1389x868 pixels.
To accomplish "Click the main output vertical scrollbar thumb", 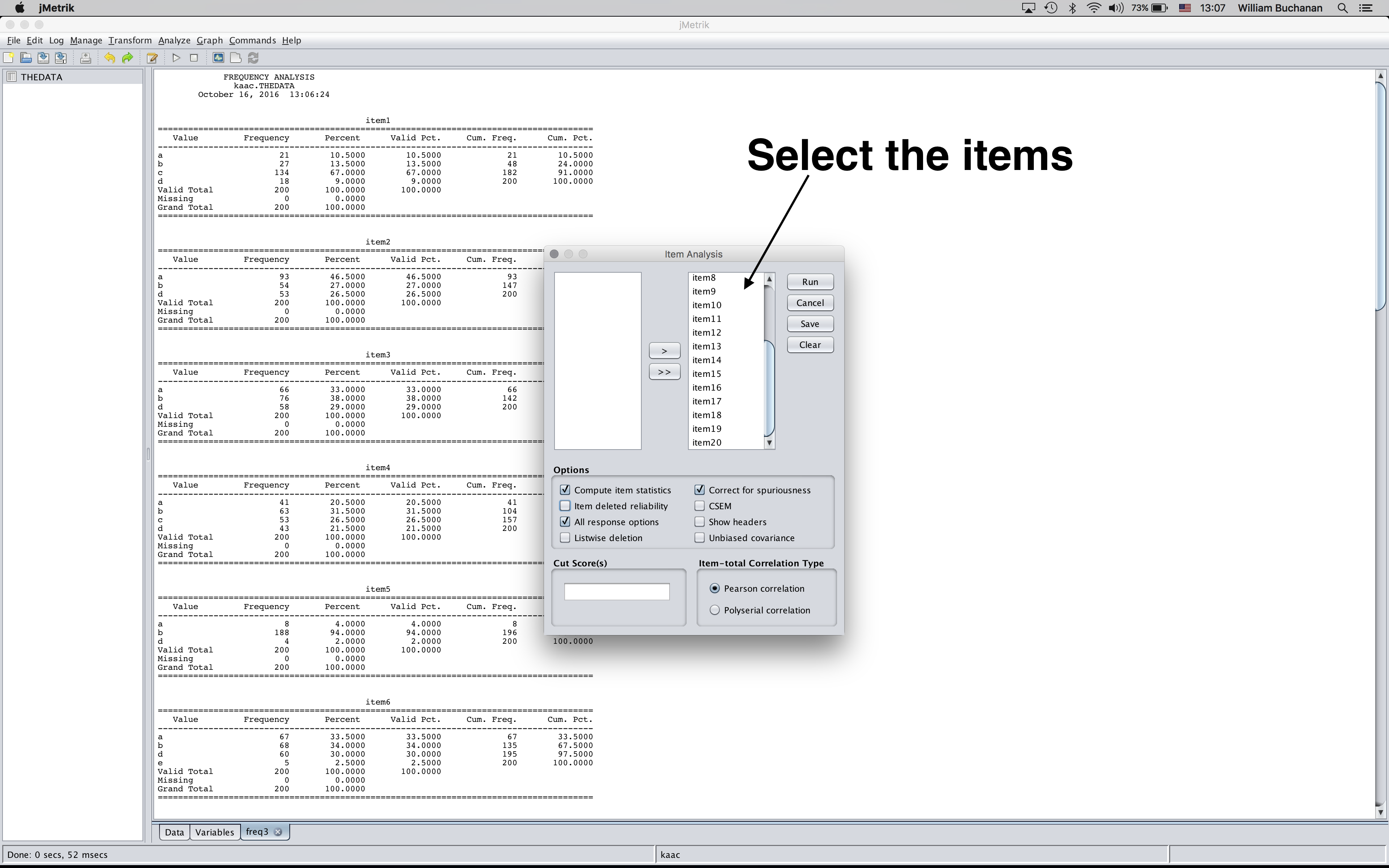I will pos(1380,196).
